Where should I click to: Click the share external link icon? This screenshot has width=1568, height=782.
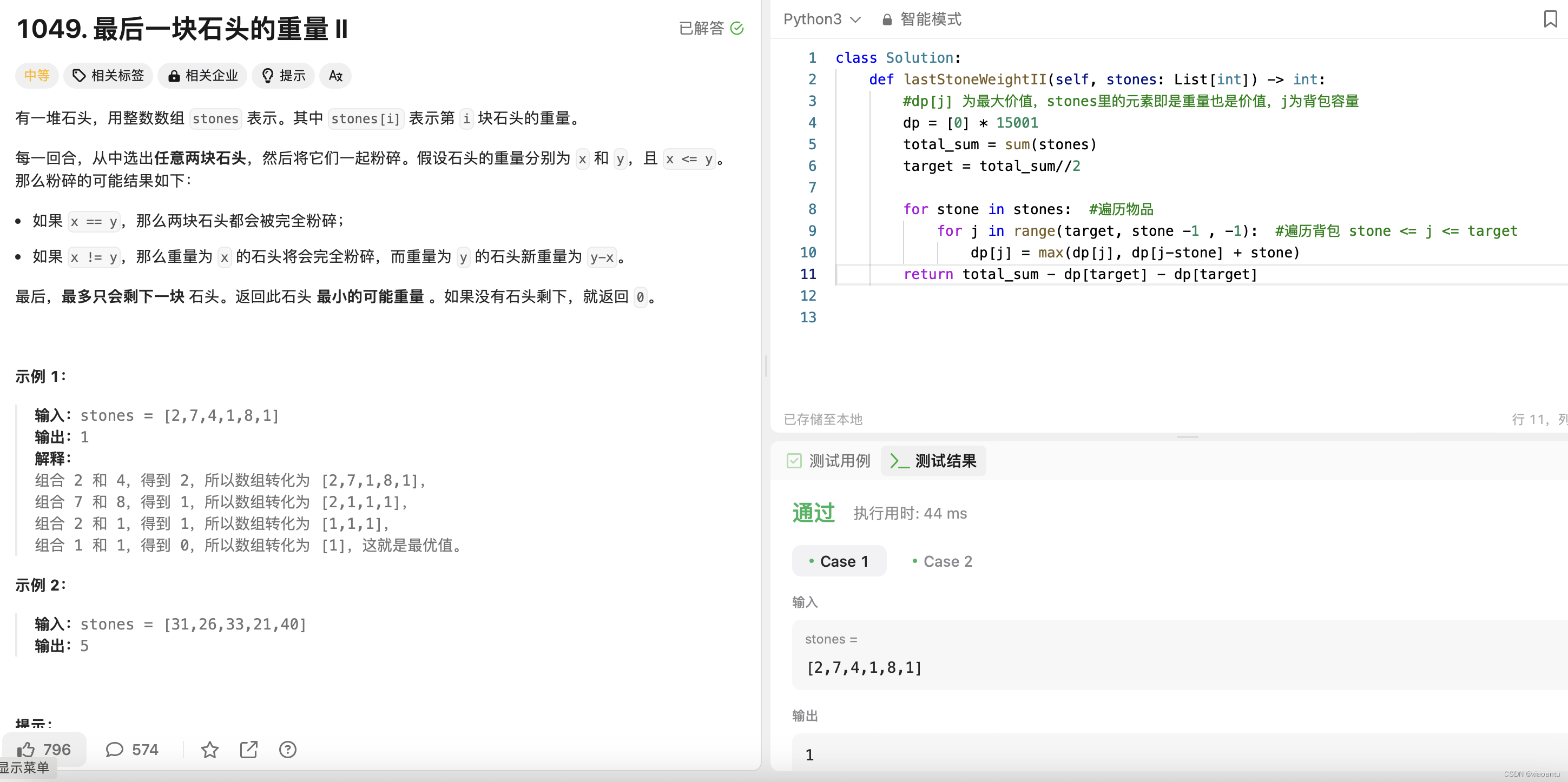pos(248,749)
